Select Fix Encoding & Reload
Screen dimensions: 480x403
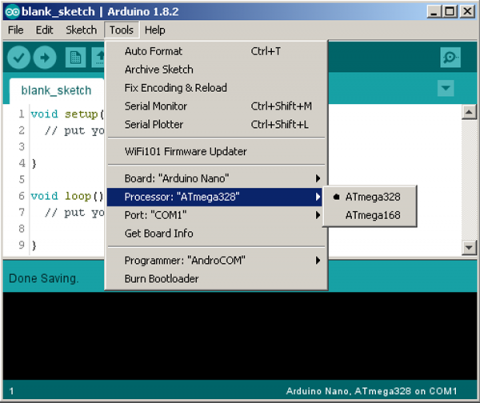[216, 88]
